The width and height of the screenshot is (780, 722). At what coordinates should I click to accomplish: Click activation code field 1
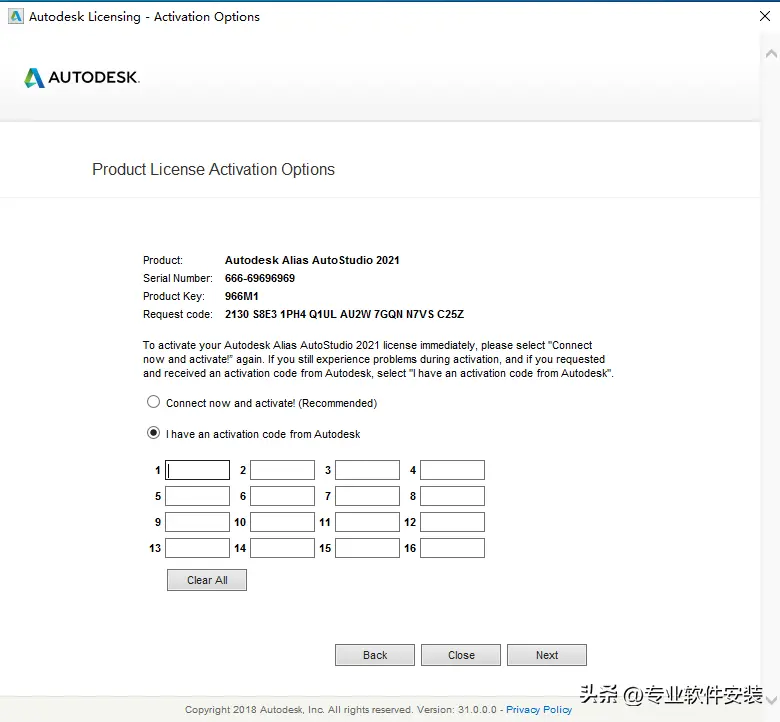pyautogui.click(x=197, y=470)
